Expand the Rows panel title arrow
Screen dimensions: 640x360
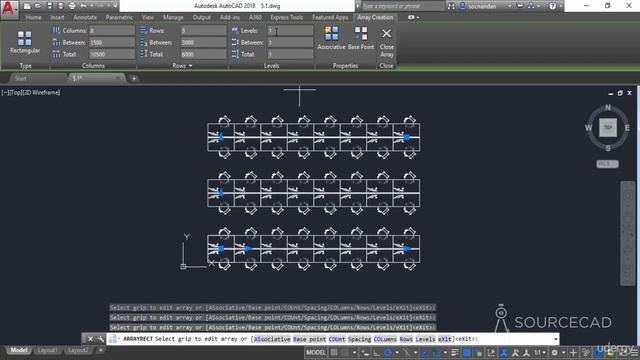click(191, 66)
